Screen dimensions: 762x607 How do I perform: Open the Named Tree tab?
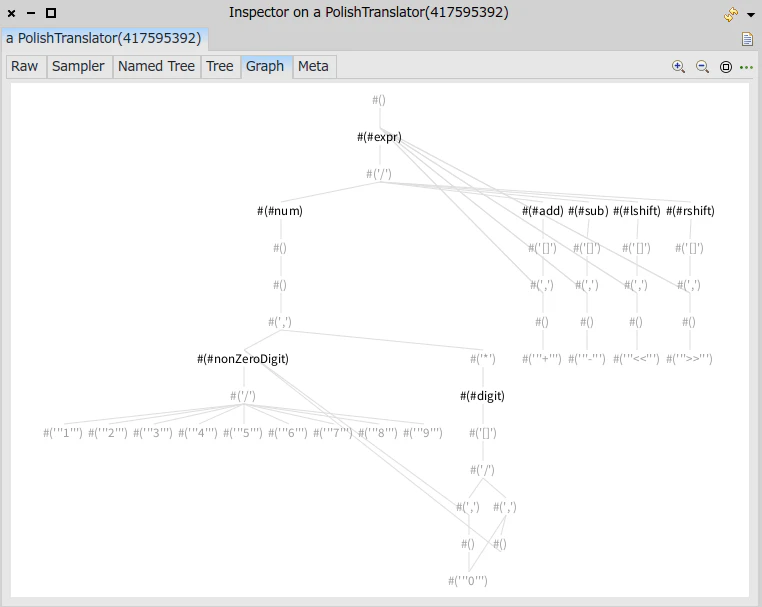(156, 66)
